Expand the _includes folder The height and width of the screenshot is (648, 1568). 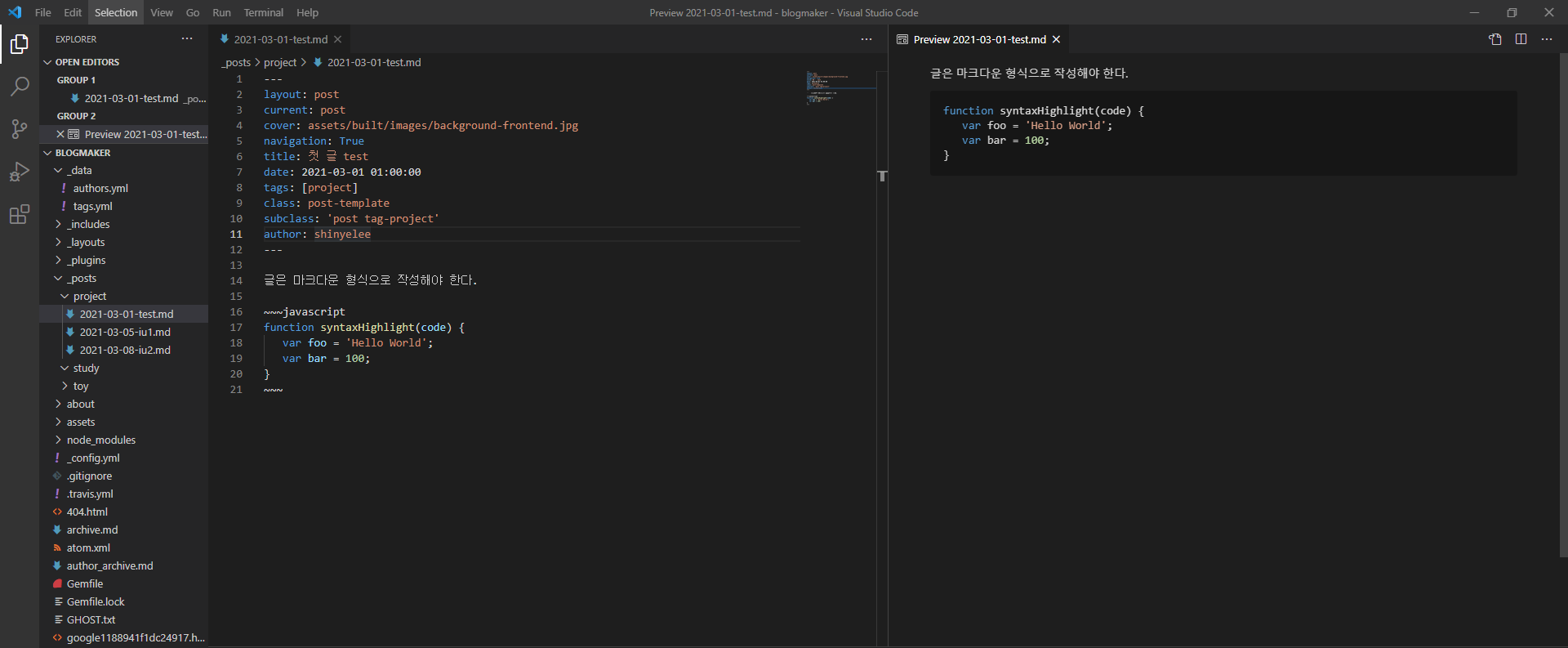(x=124, y=224)
